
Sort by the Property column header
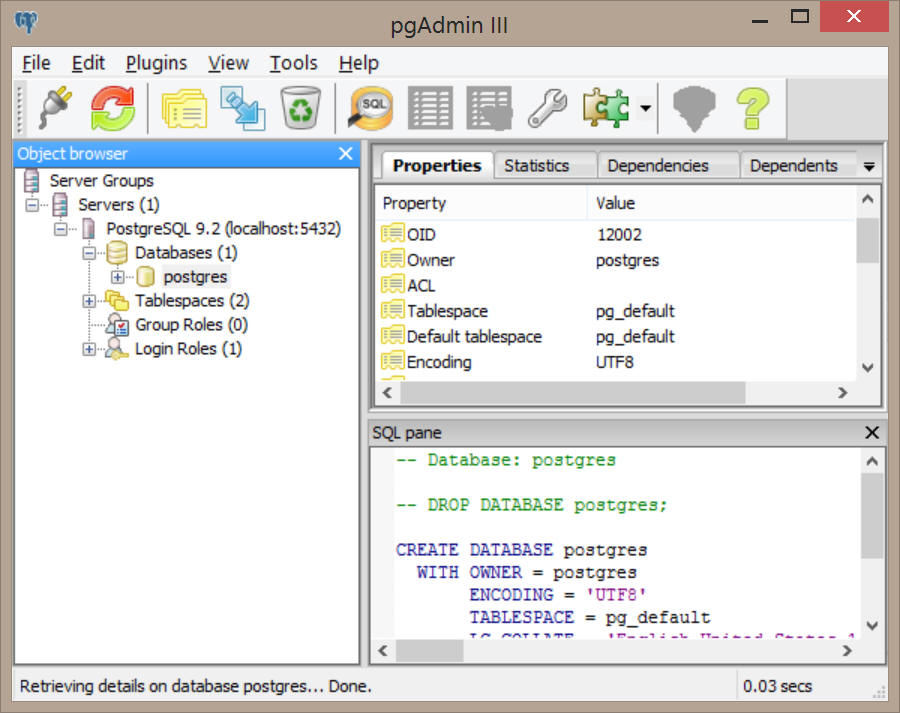click(x=480, y=203)
